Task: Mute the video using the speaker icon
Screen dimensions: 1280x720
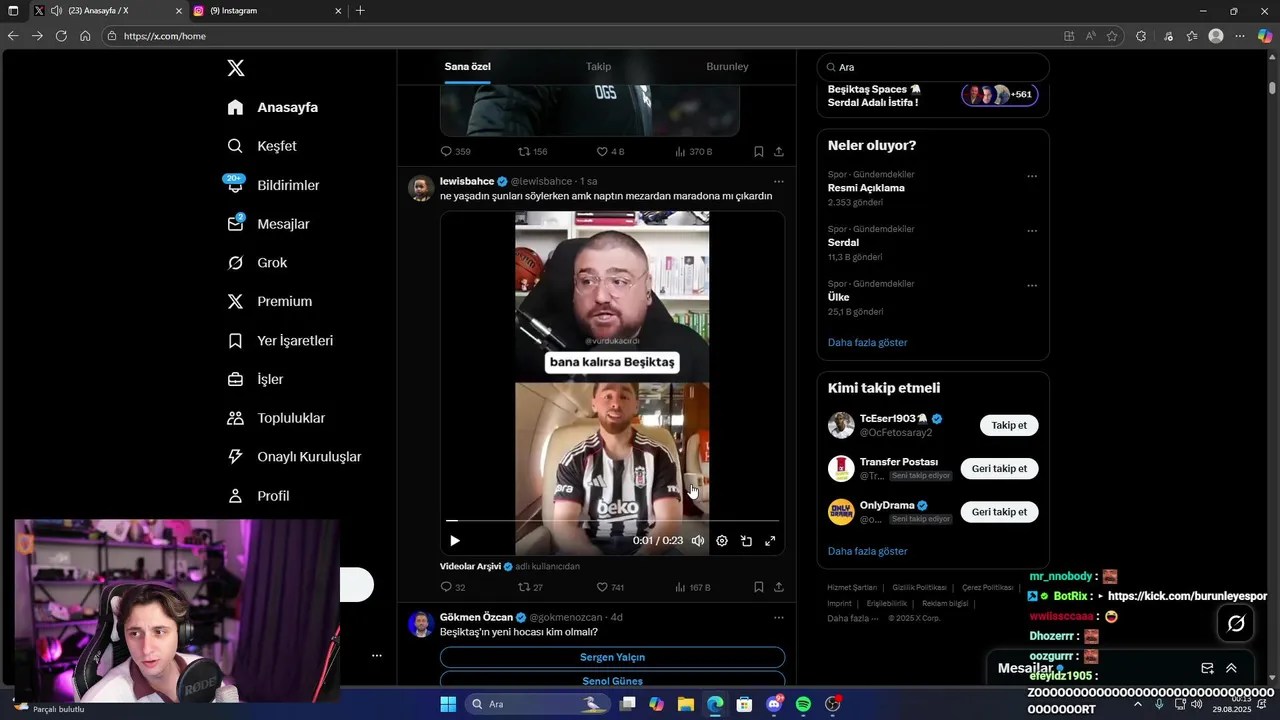Action: [698, 541]
